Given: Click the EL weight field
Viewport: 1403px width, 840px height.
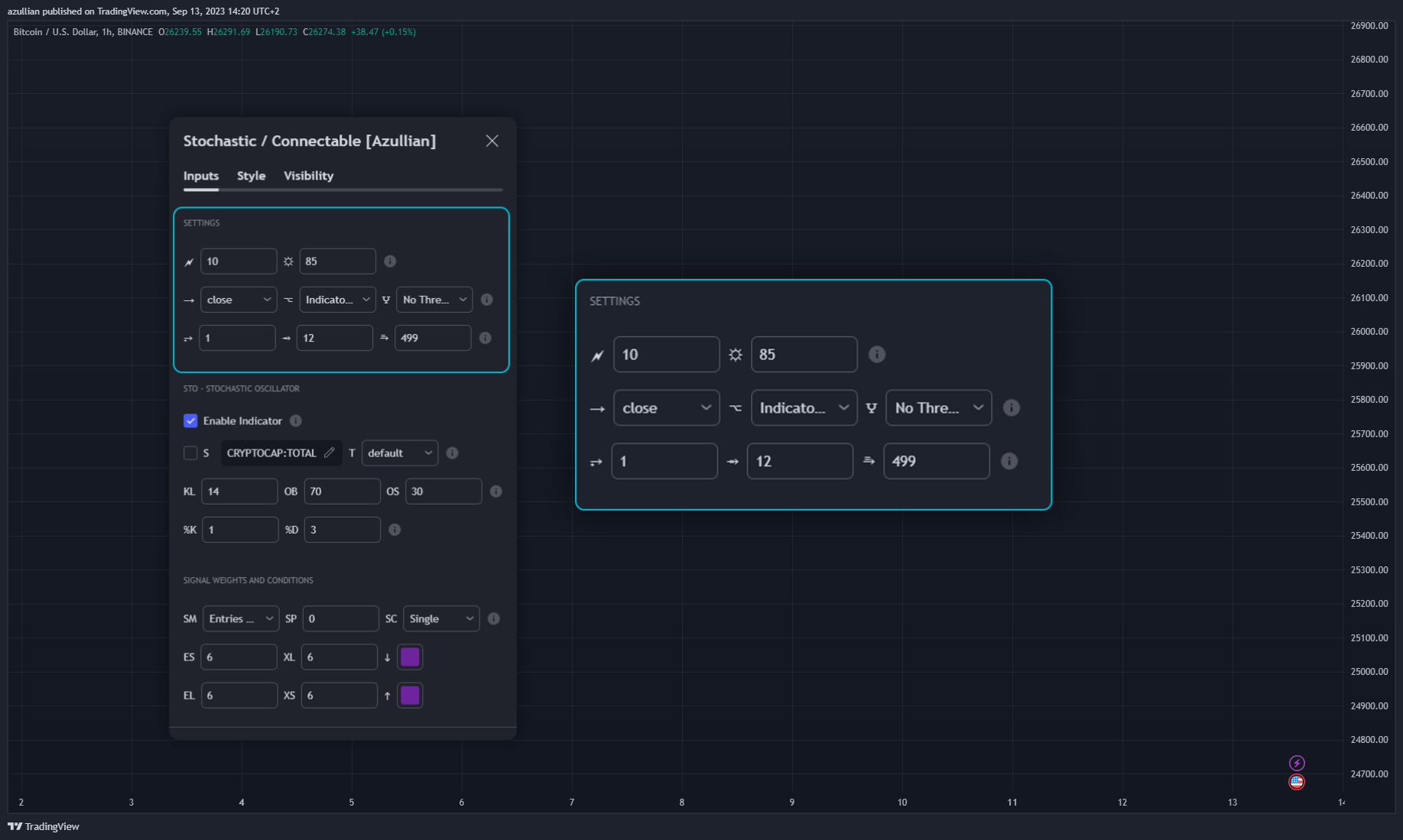Looking at the screenshot, I should coord(239,696).
